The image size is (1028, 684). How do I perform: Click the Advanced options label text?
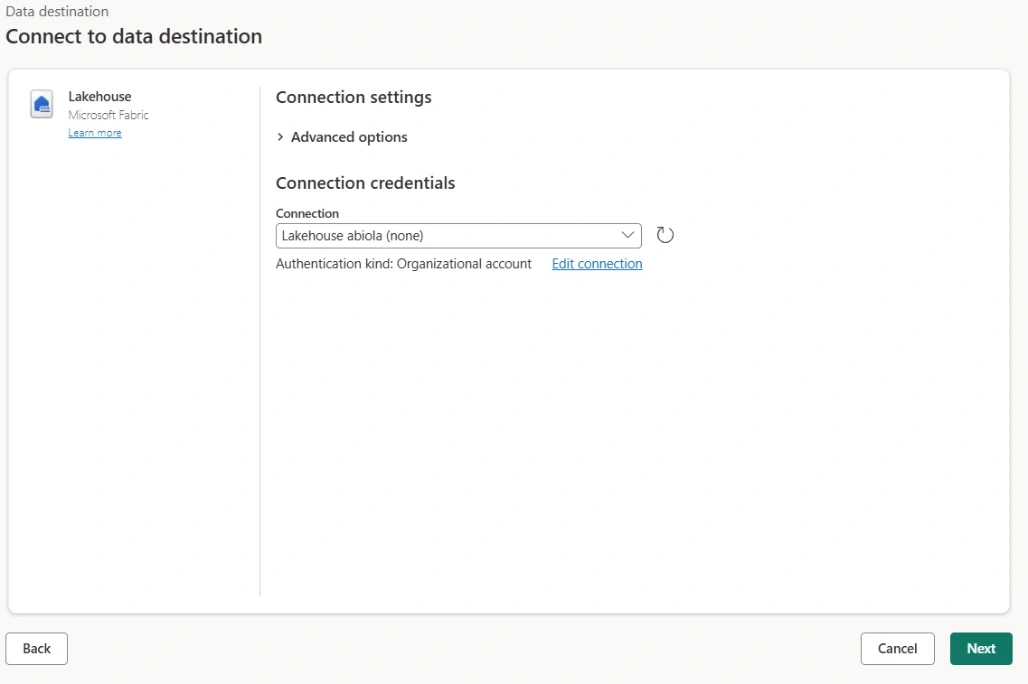click(349, 136)
